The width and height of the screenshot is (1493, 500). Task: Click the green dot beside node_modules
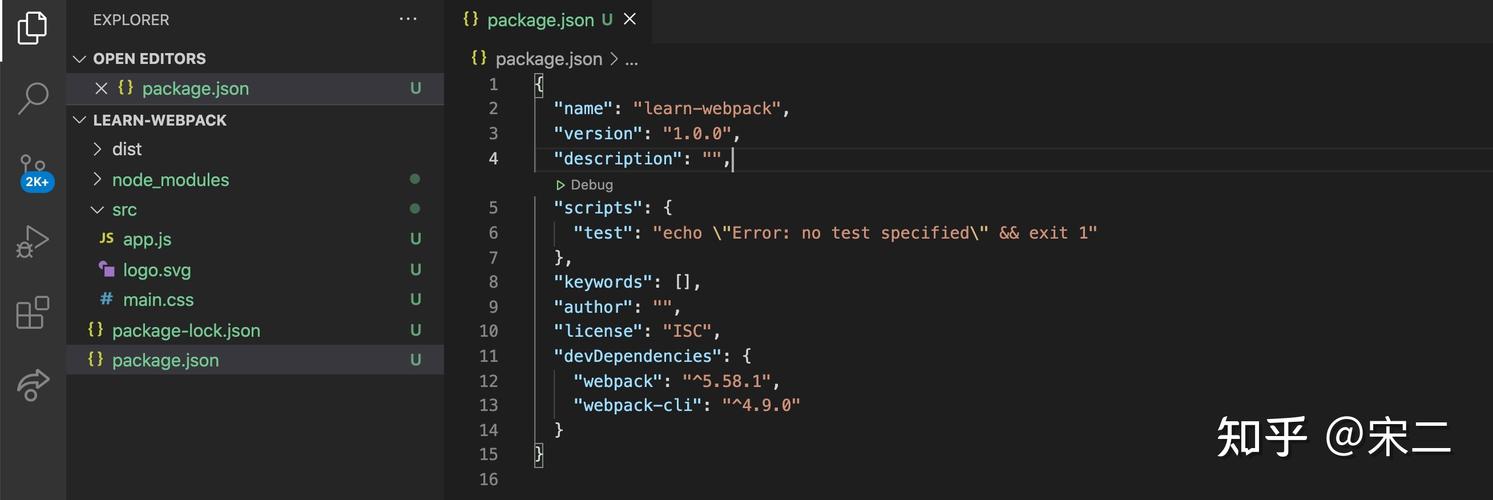pos(415,179)
